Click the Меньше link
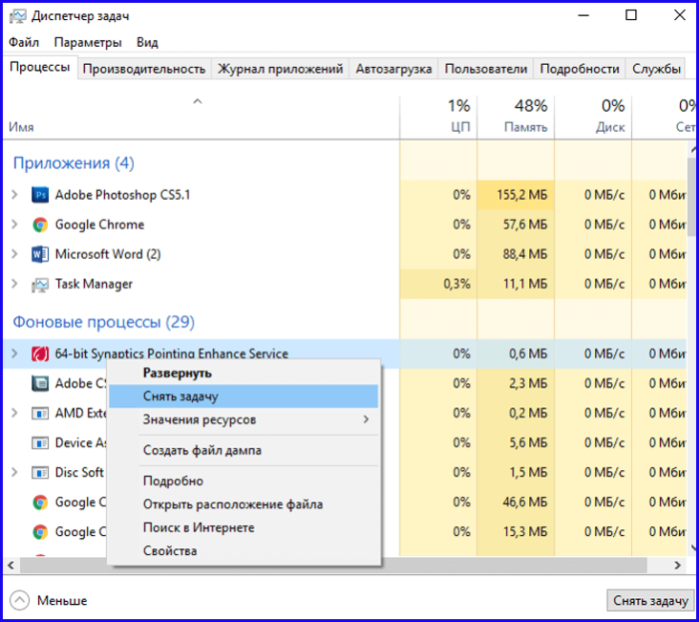Image resolution: width=699 pixels, height=622 pixels. click(x=62, y=601)
